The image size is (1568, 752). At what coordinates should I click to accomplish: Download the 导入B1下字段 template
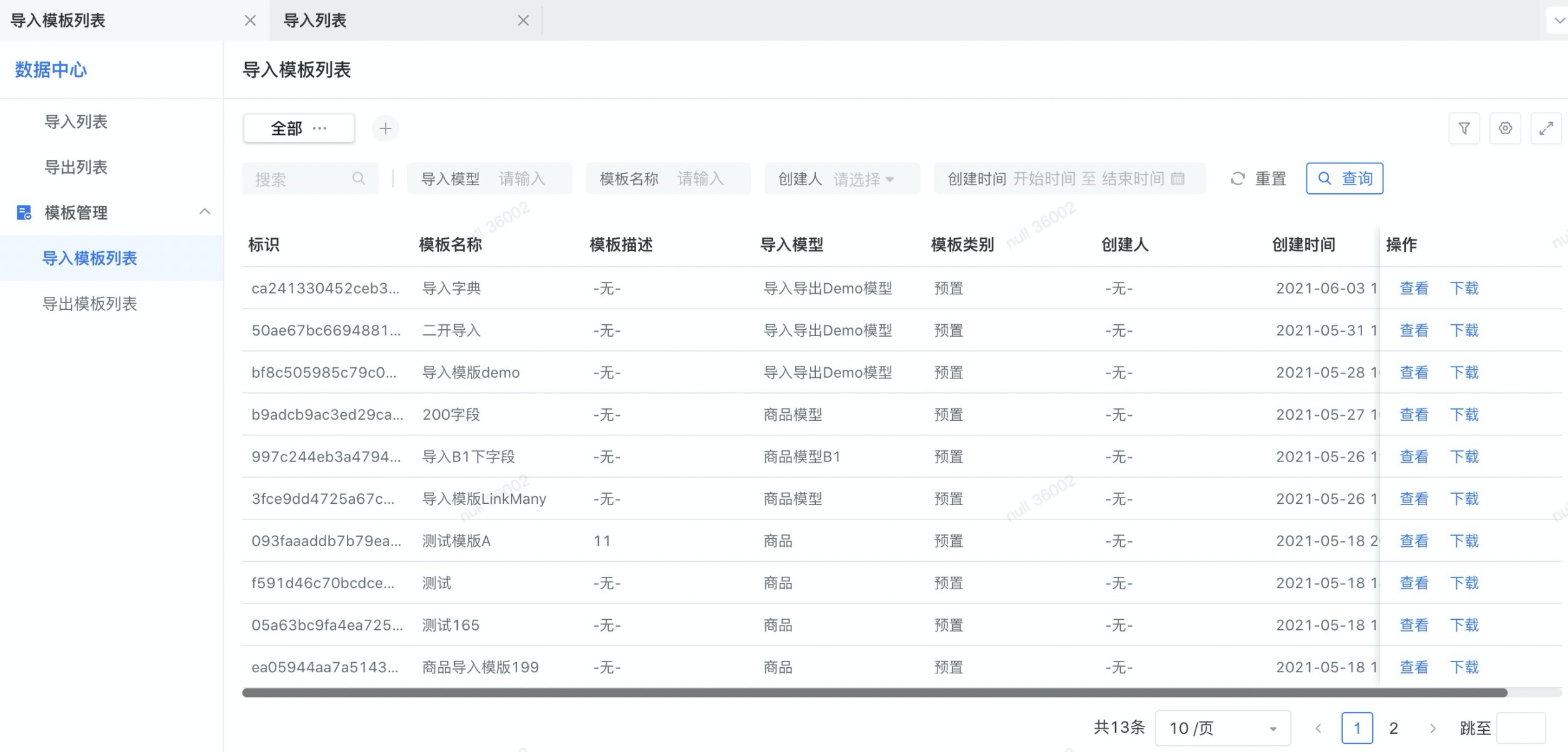tap(1464, 456)
